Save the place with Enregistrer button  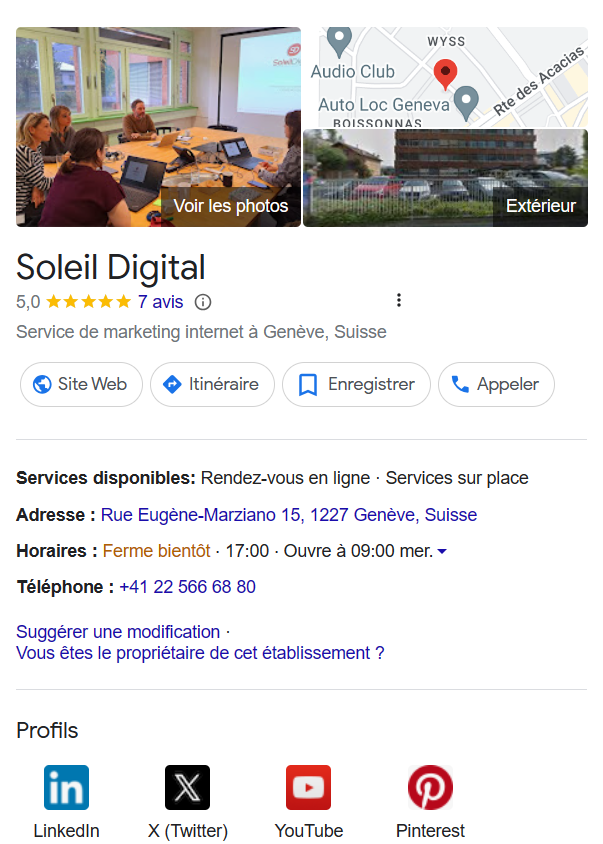[356, 384]
